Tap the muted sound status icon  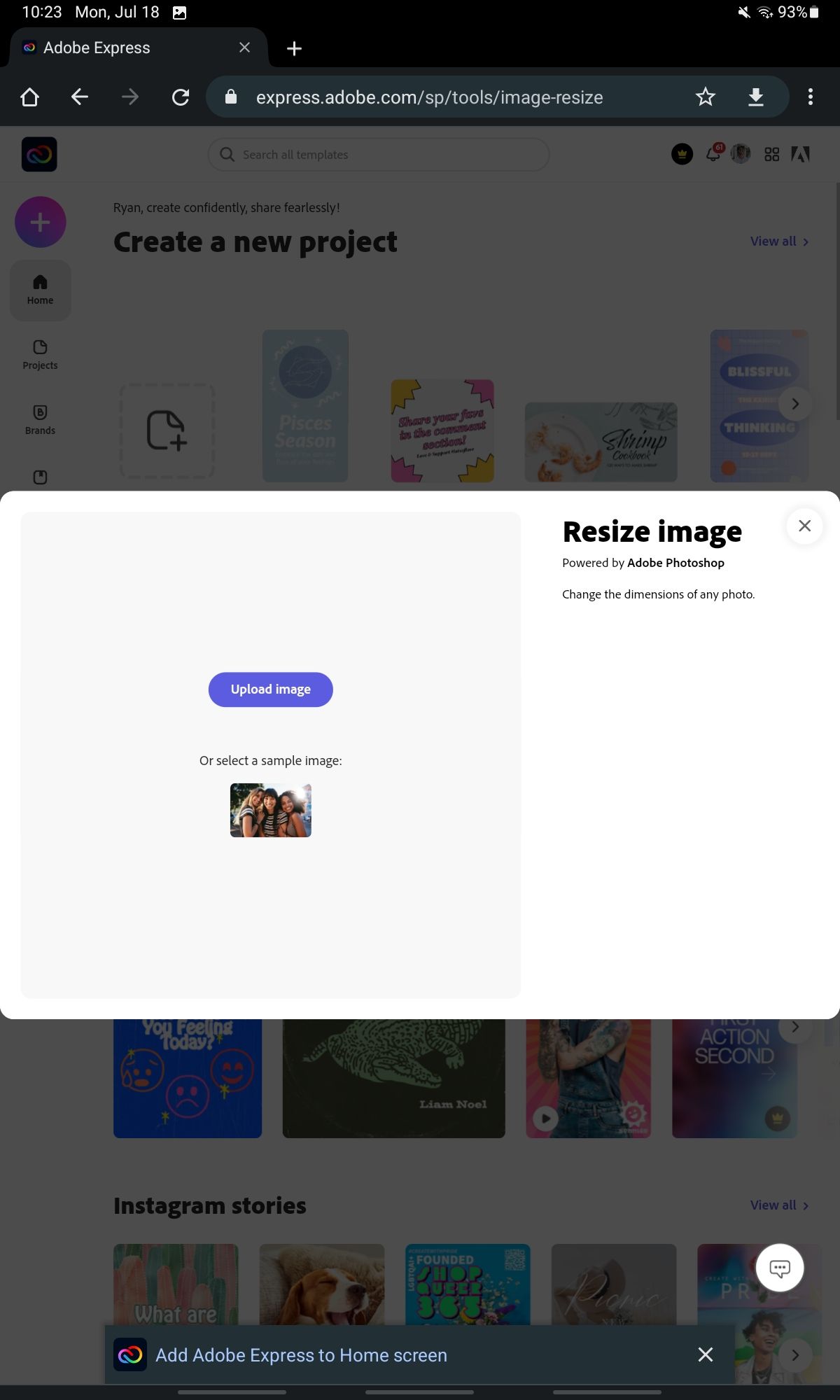pyautogui.click(x=744, y=13)
